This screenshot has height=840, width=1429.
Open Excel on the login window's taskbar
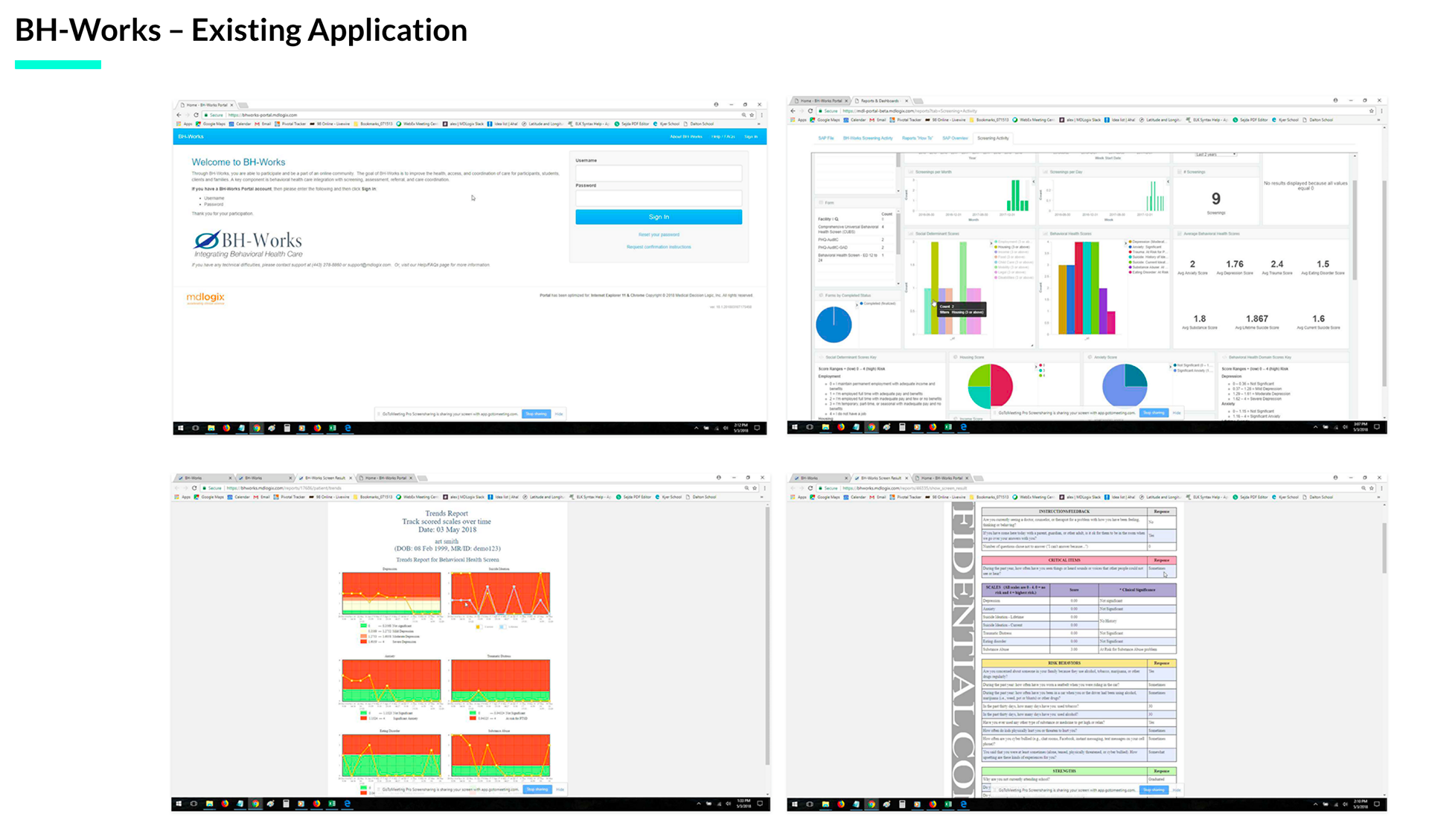(x=332, y=428)
